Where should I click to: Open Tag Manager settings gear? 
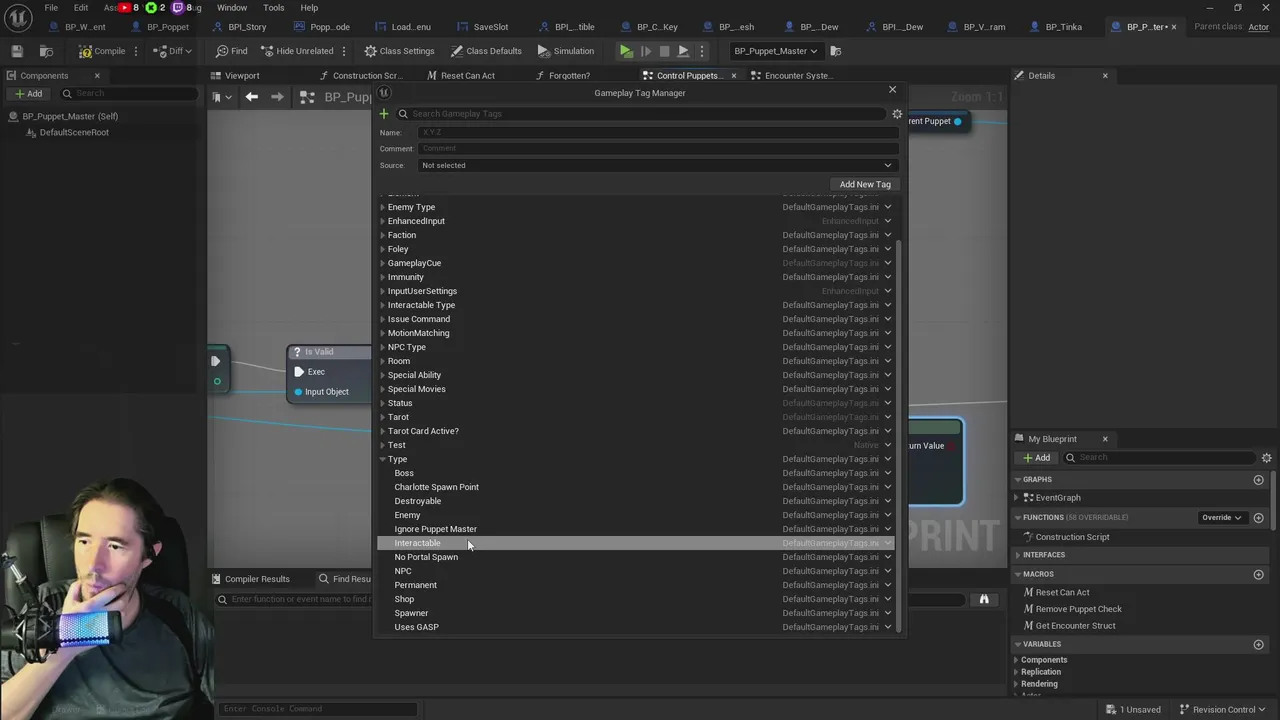[897, 114]
